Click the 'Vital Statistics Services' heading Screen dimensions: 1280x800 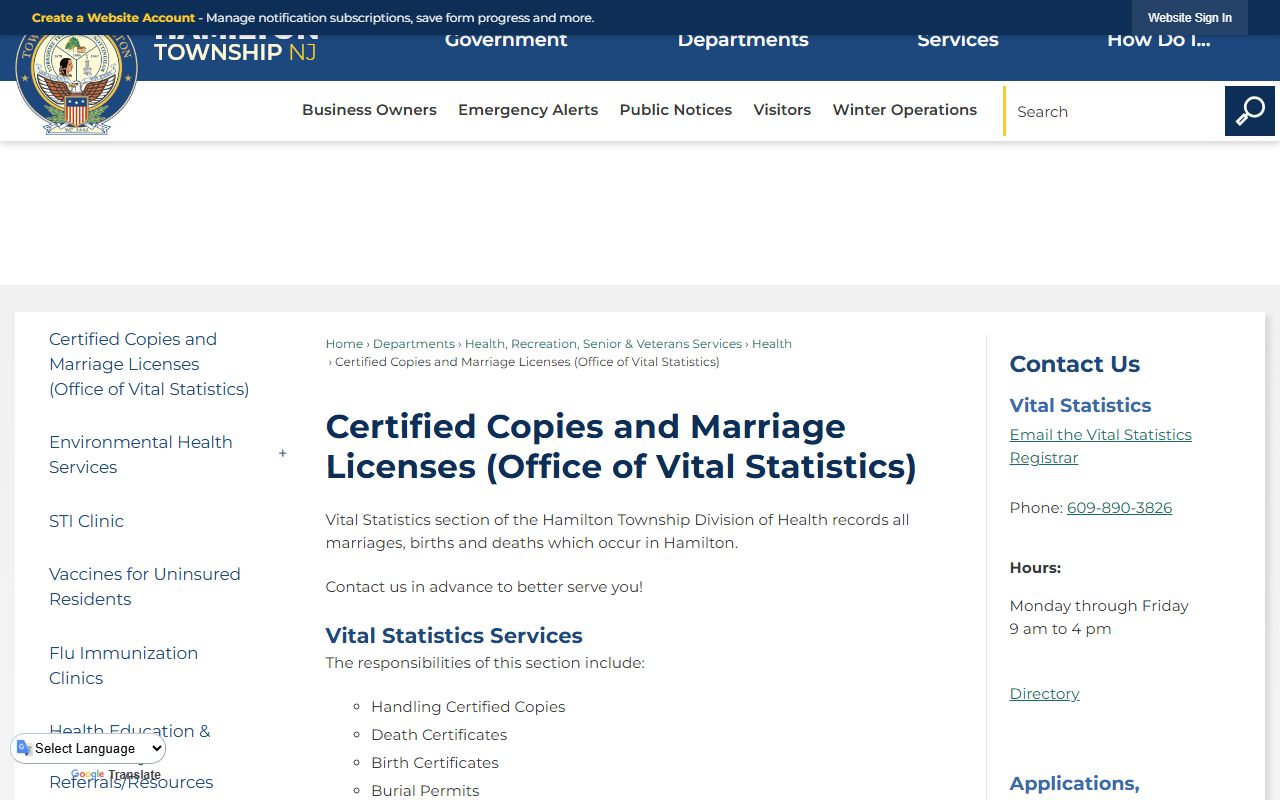(454, 636)
